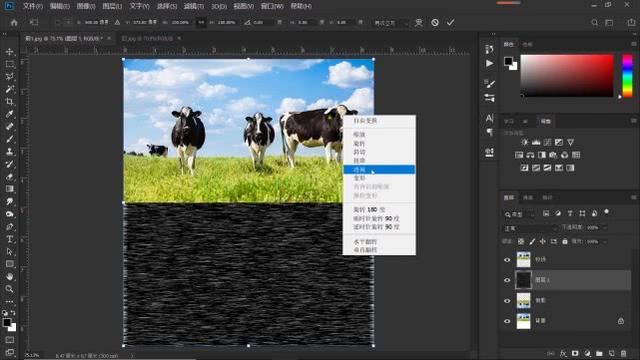The height and width of the screenshot is (360, 640).
Task: Pick a color in the red color field
Action: [567, 76]
